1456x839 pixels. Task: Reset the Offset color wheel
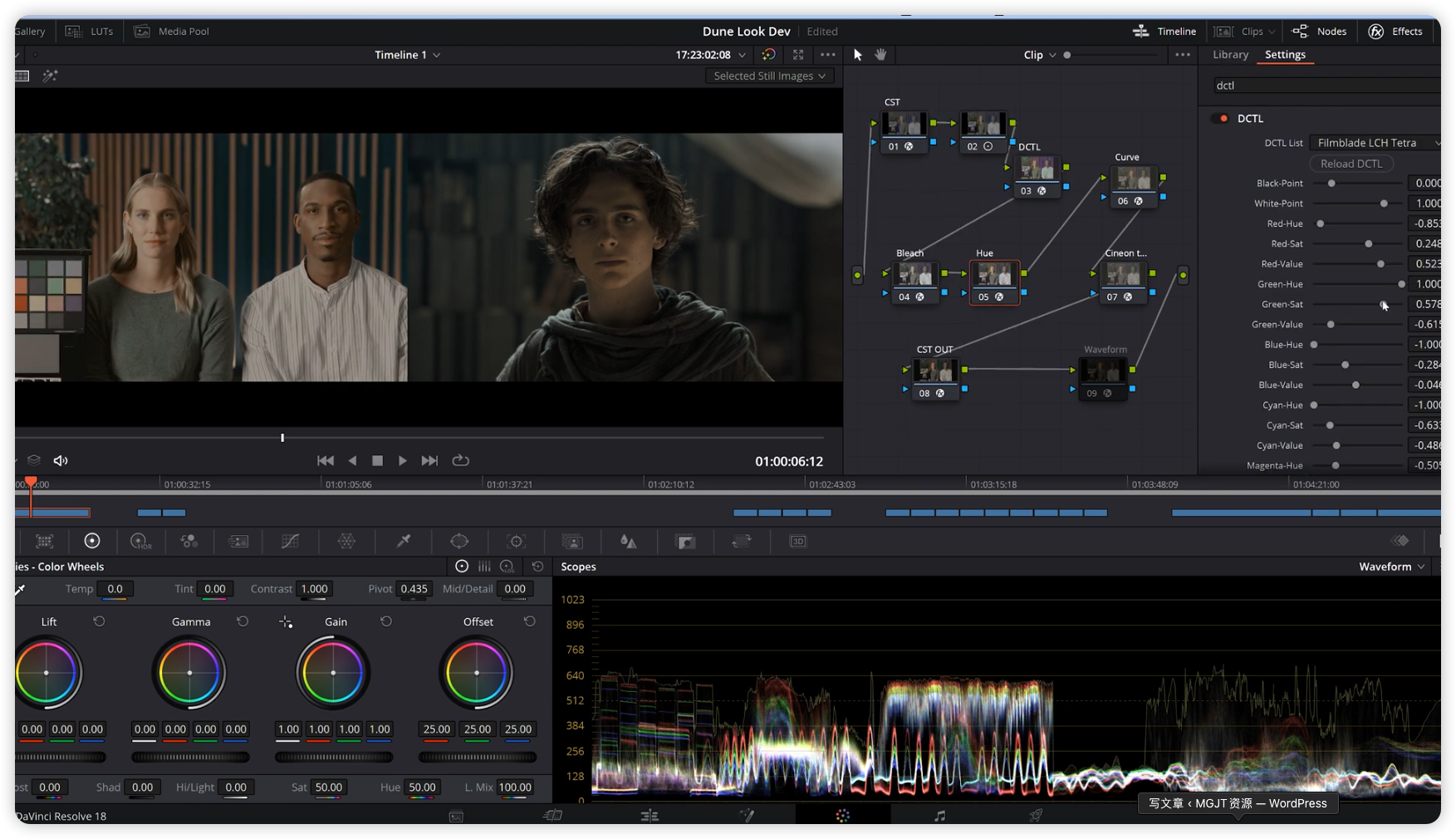(x=530, y=621)
